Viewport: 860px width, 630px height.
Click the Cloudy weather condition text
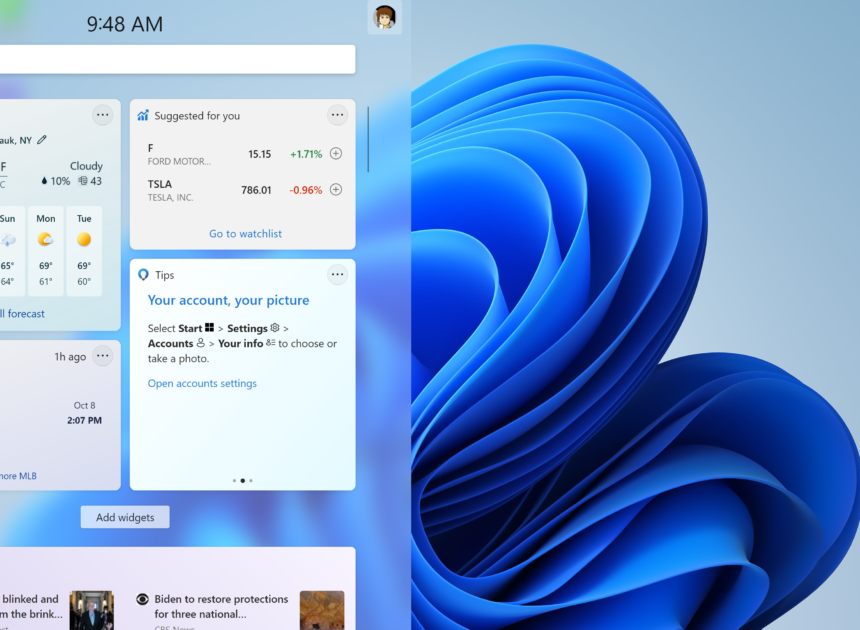click(x=86, y=166)
